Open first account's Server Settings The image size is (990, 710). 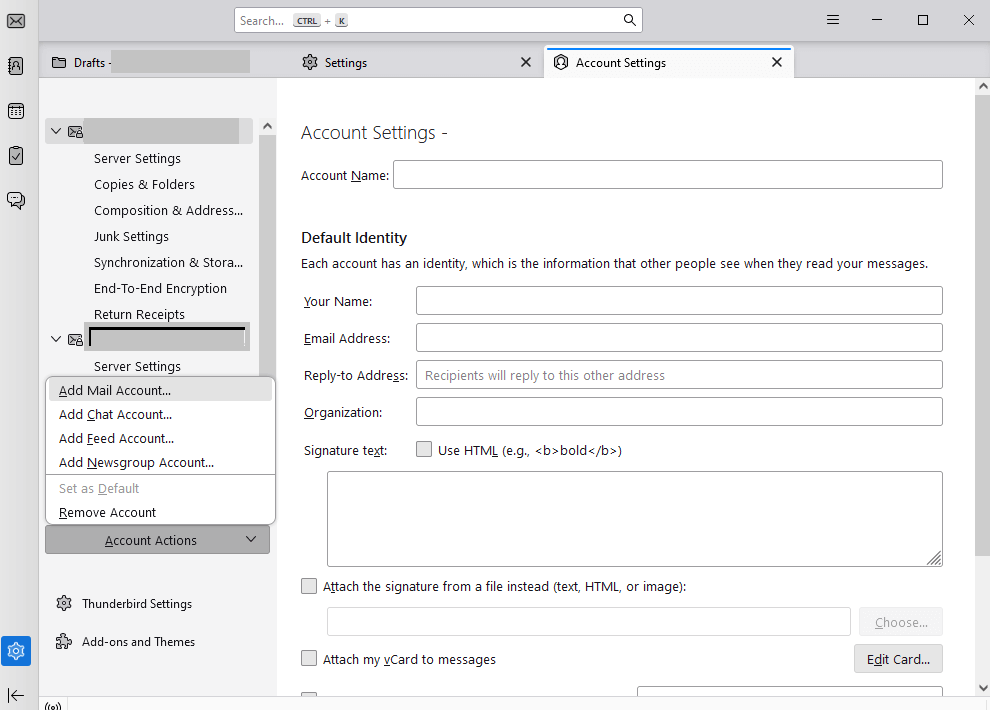coord(137,158)
